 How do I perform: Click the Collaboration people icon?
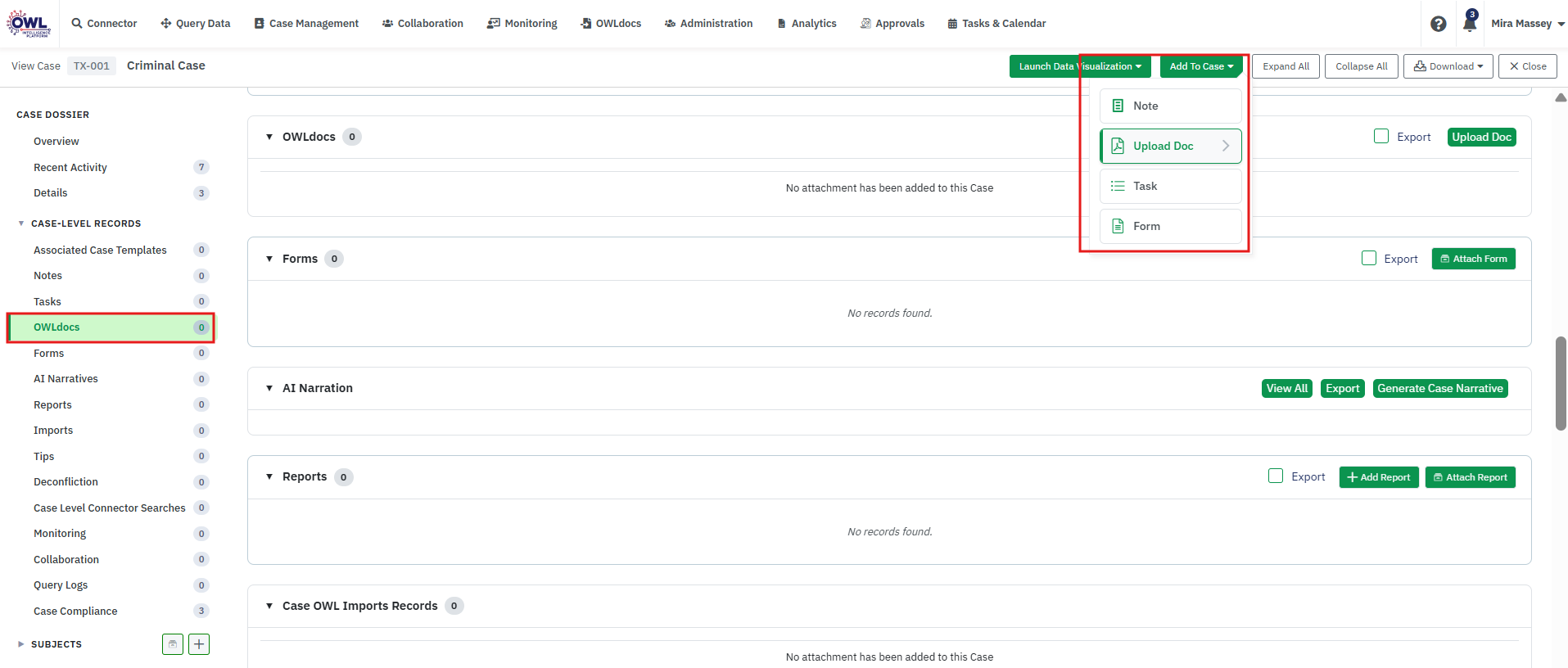[387, 23]
